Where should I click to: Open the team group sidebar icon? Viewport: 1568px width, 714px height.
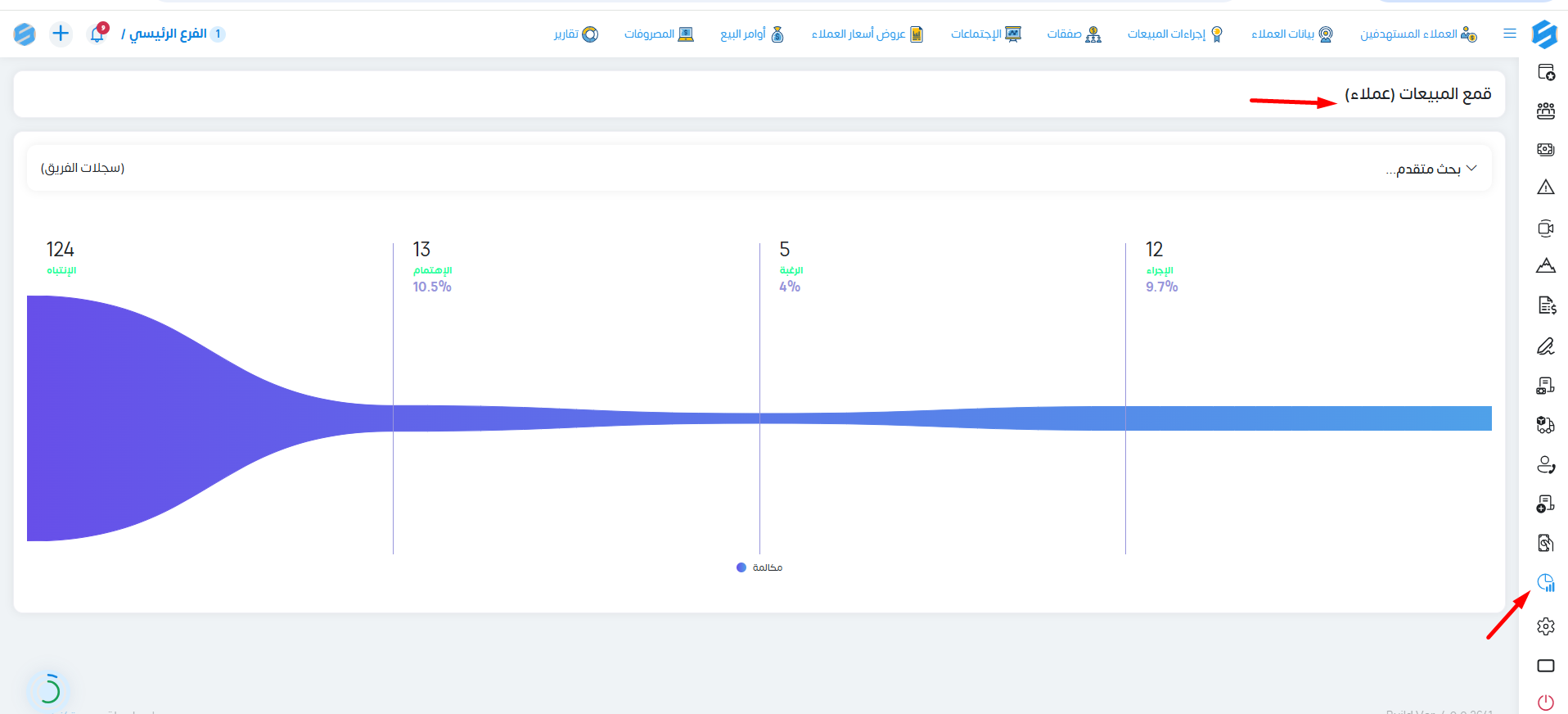pyautogui.click(x=1545, y=111)
